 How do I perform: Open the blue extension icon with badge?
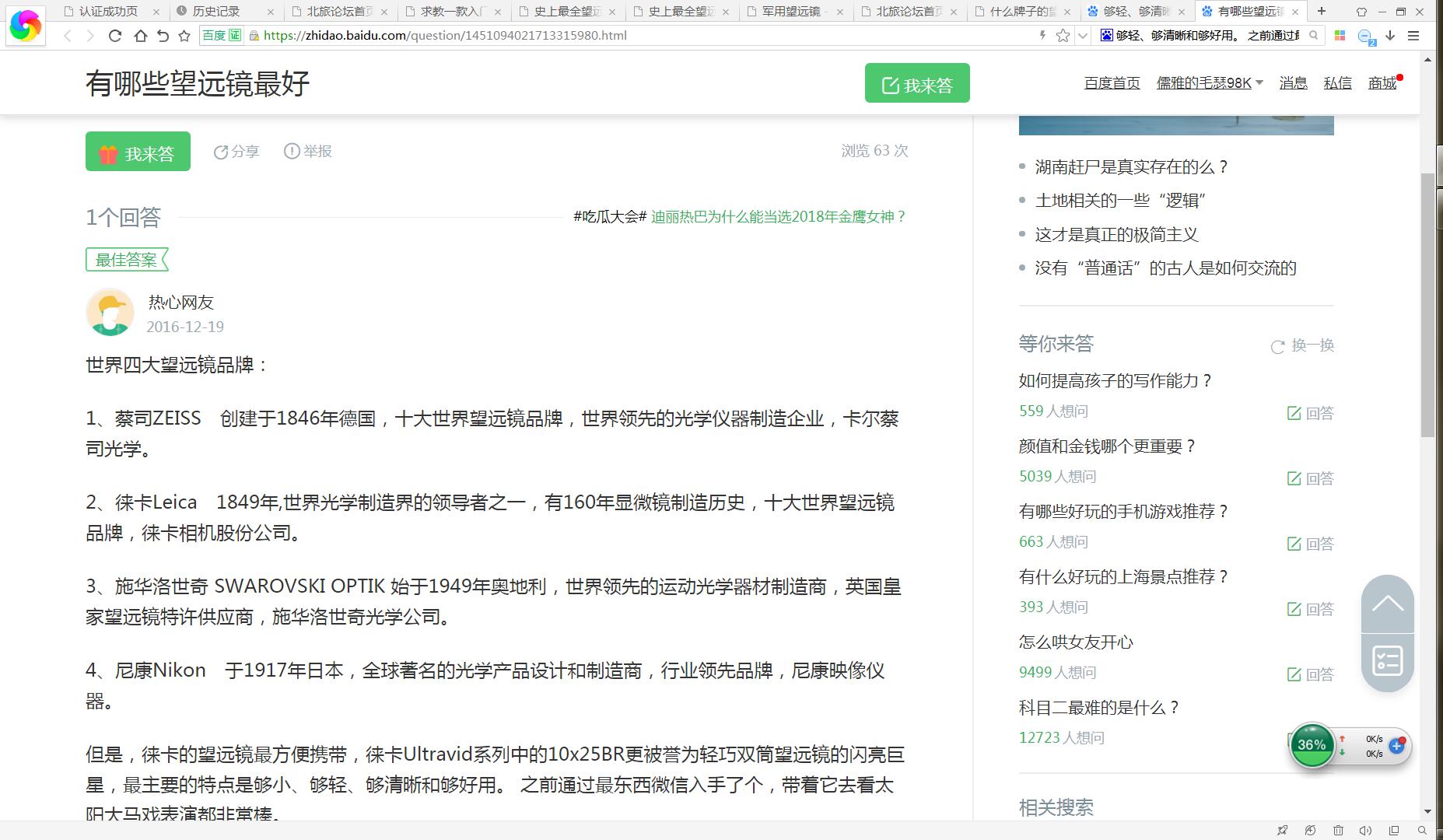pyautogui.click(x=1366, y=37)
